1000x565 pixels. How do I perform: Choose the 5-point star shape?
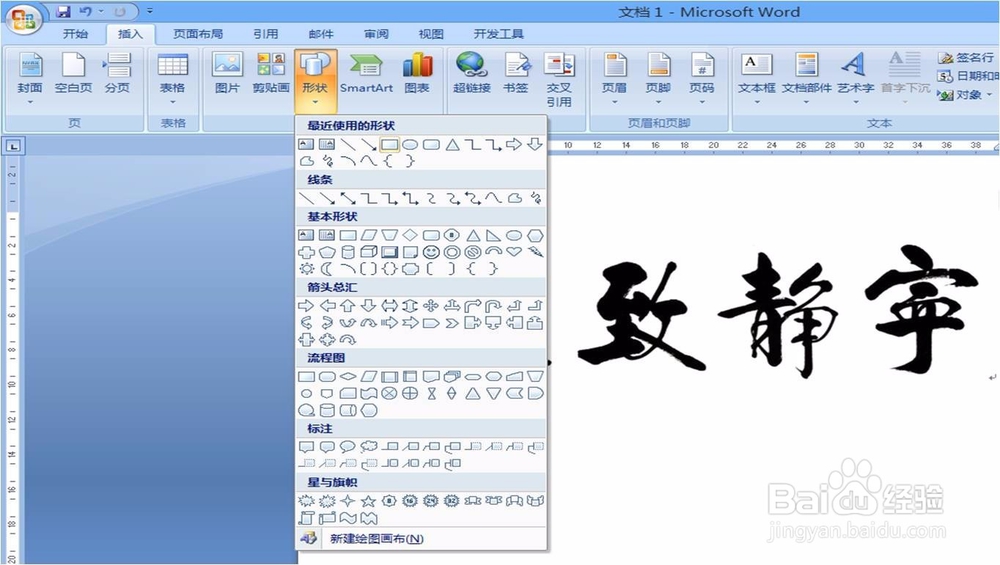coord(369,501)
